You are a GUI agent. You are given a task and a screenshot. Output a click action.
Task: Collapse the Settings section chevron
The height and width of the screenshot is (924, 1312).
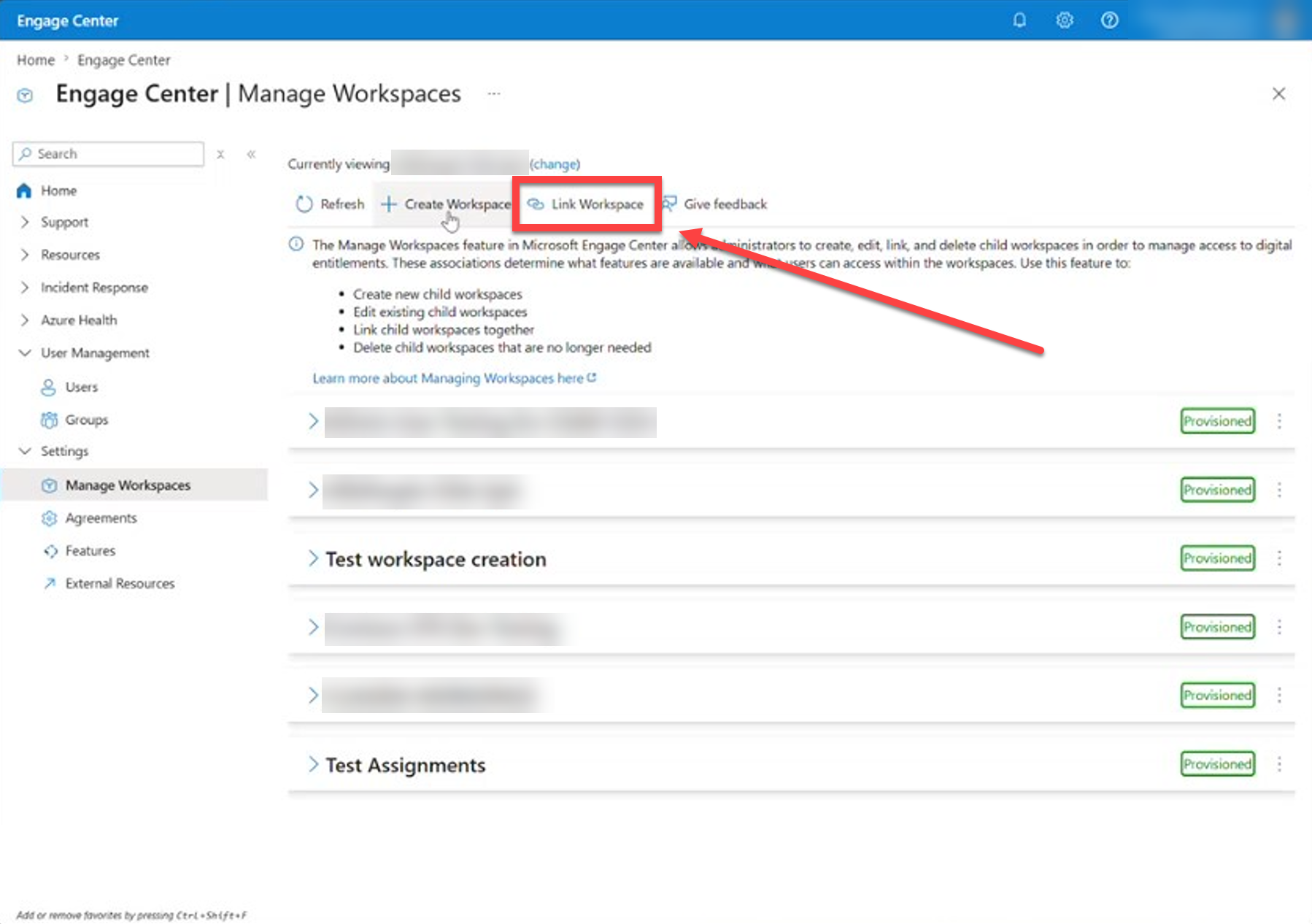(x=25, y=451)
